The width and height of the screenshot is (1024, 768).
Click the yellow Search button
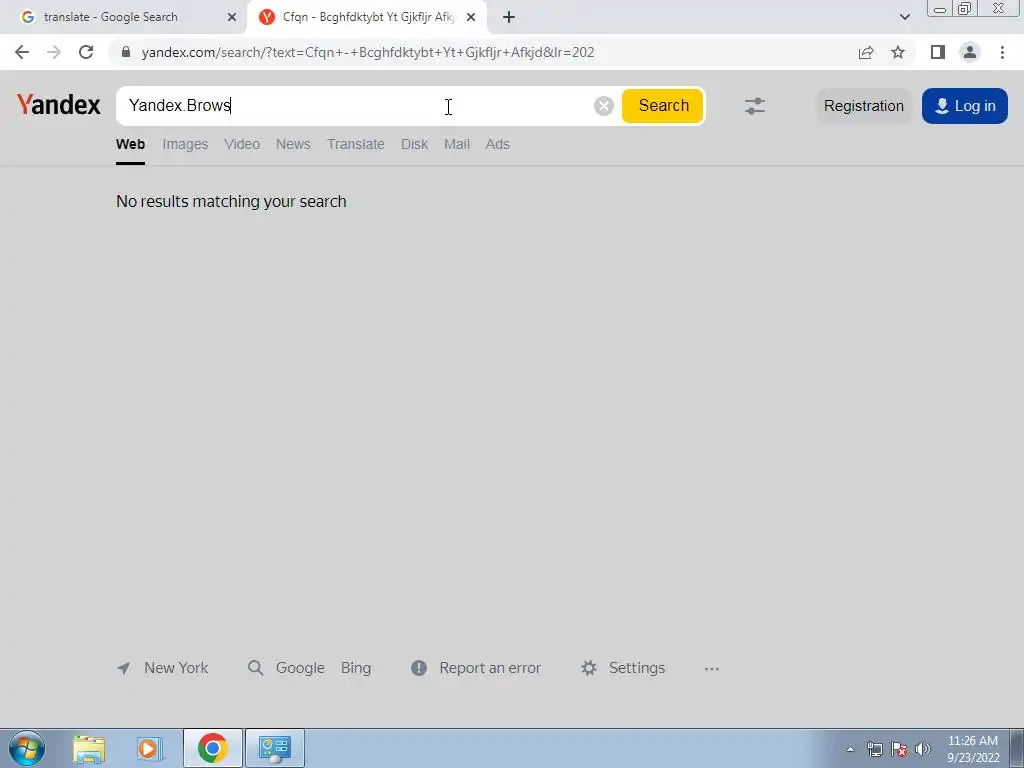tap(663, 106)
